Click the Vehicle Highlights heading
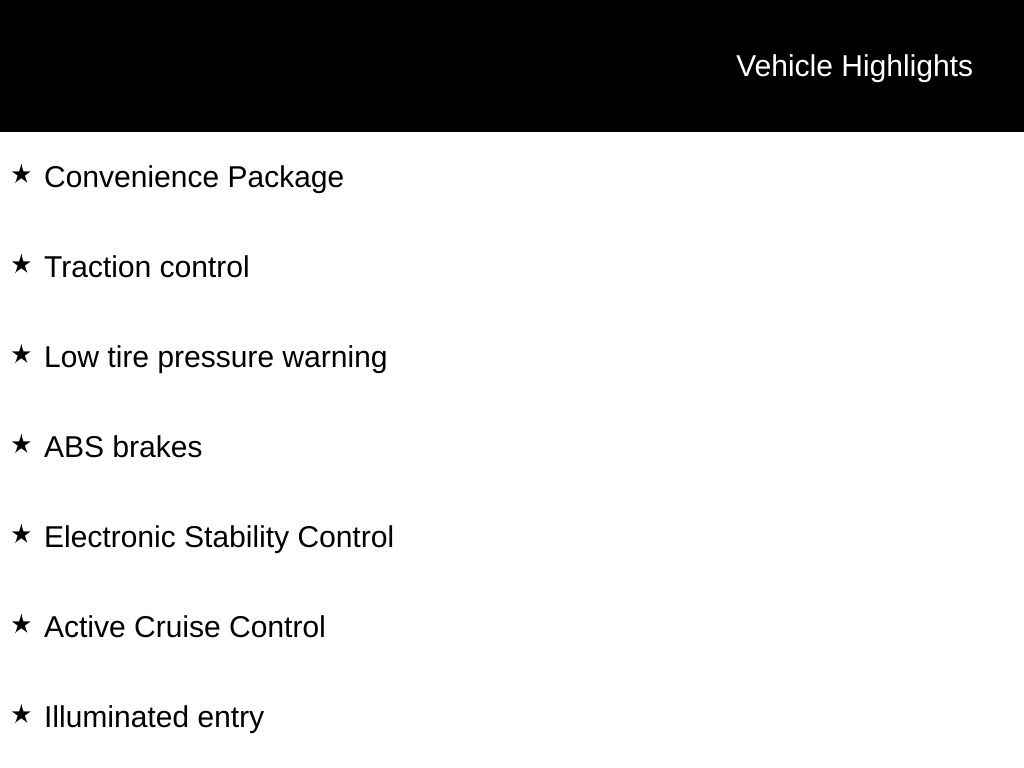 [854, 67]
